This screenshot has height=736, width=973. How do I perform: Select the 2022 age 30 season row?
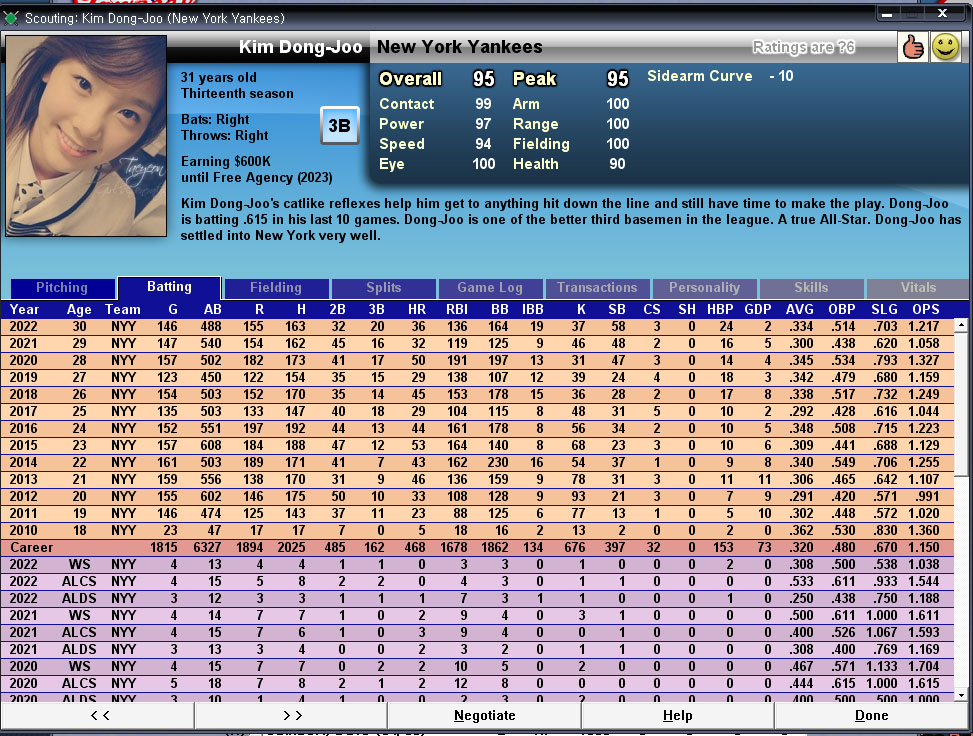tap(477, 326)
